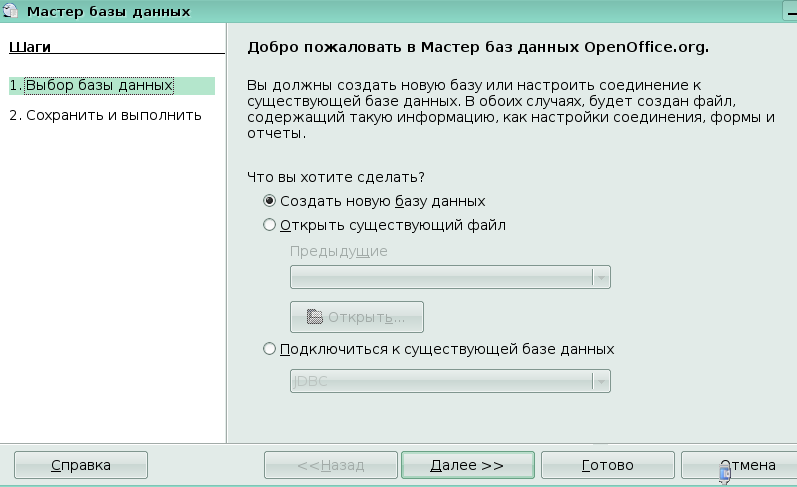
Task: Click the Предыдущие label above the dropdown
Action: pyautogui.click(x=338, y=251)
